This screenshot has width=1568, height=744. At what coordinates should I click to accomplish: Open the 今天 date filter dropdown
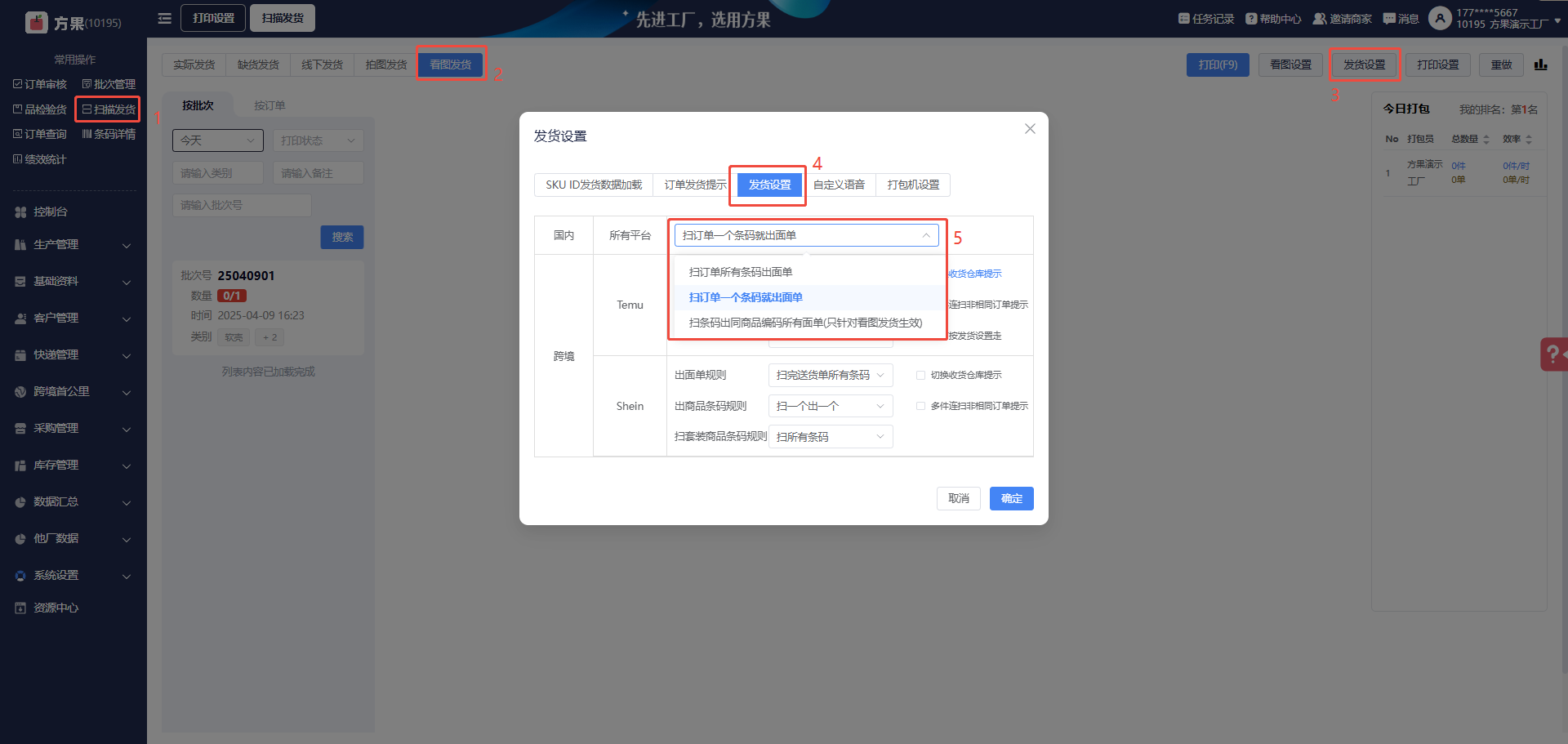[218, 140]
